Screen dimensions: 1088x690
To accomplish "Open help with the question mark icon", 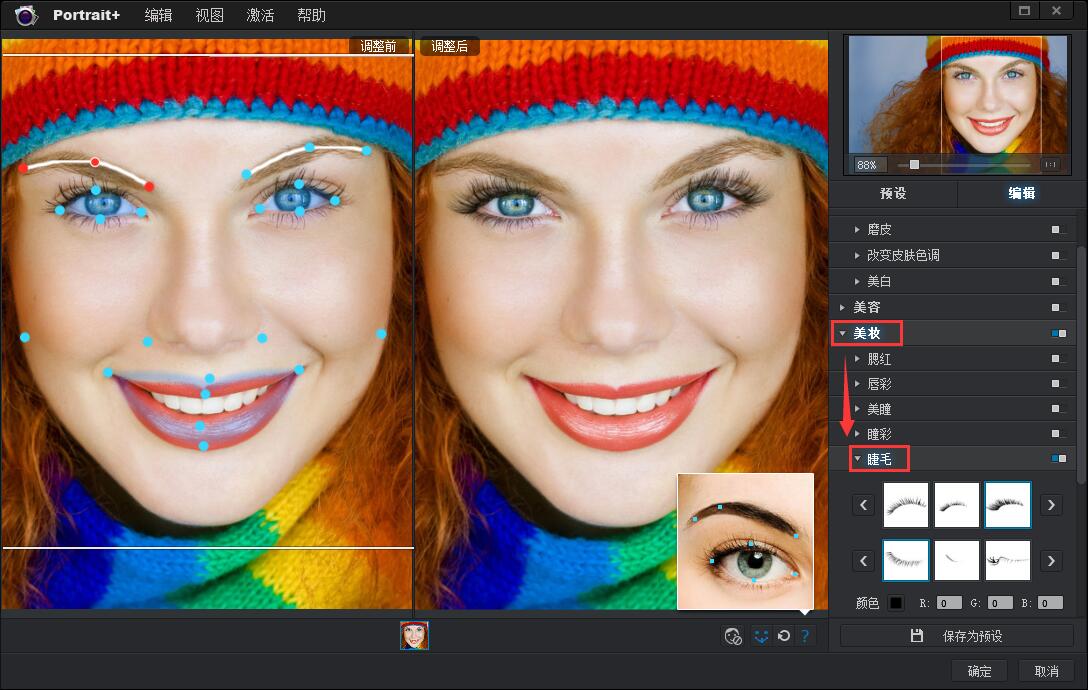I will (x=805, y=636).
